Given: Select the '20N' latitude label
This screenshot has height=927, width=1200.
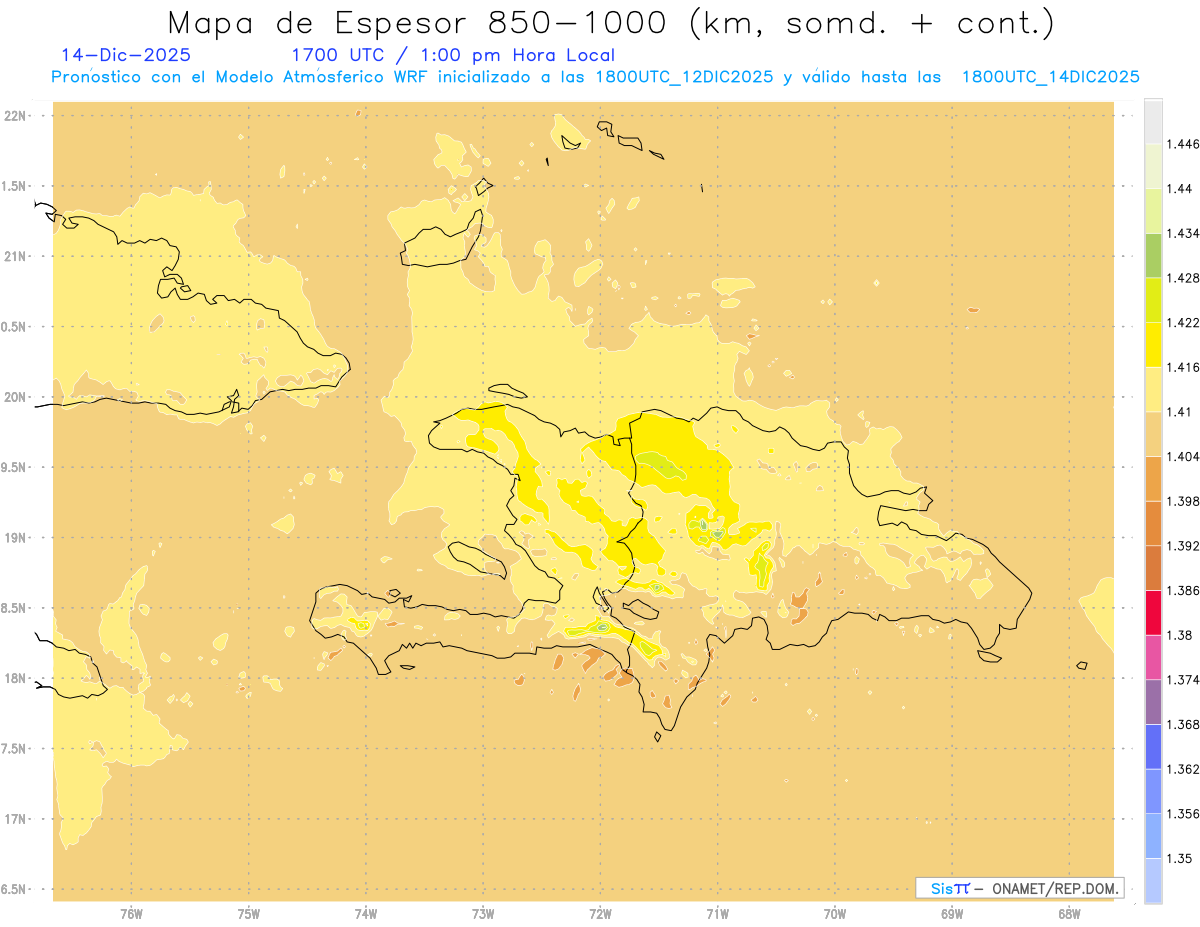Looking at the screenshot, I should tap(16, 397).
